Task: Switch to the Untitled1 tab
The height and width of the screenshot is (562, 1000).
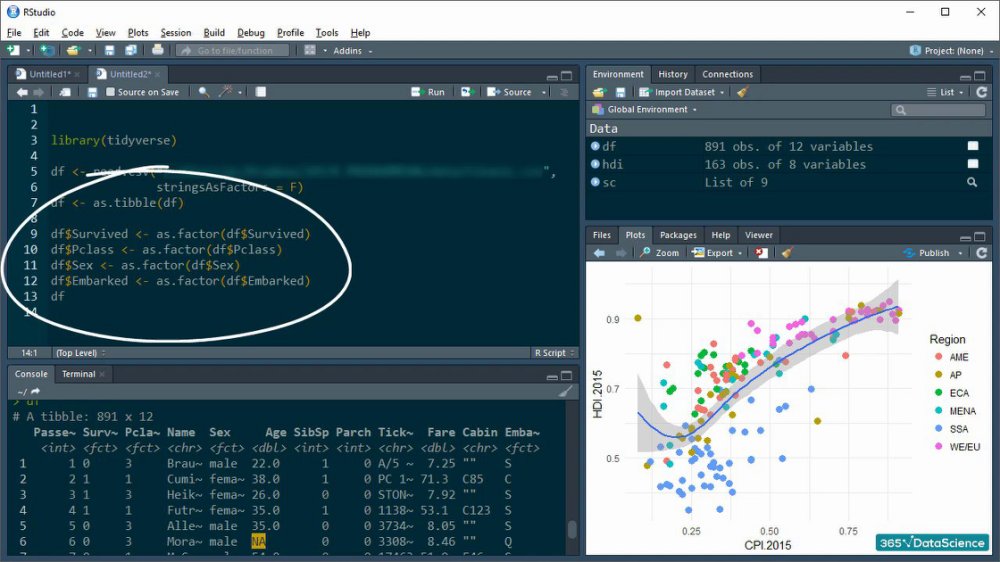Action: [x=48, y=74]
